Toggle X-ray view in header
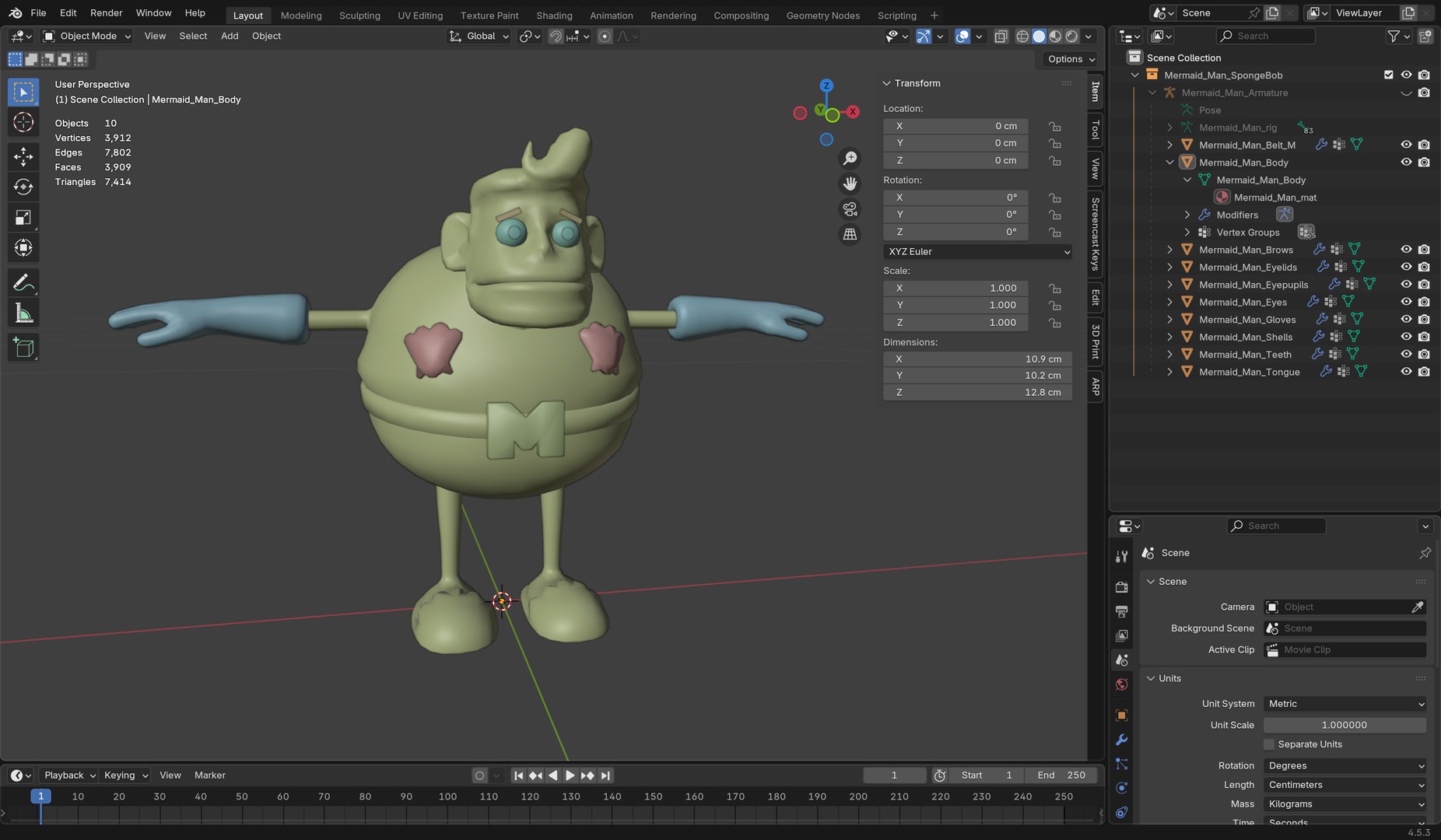The image size is (1441, 840). point(1001,36)
